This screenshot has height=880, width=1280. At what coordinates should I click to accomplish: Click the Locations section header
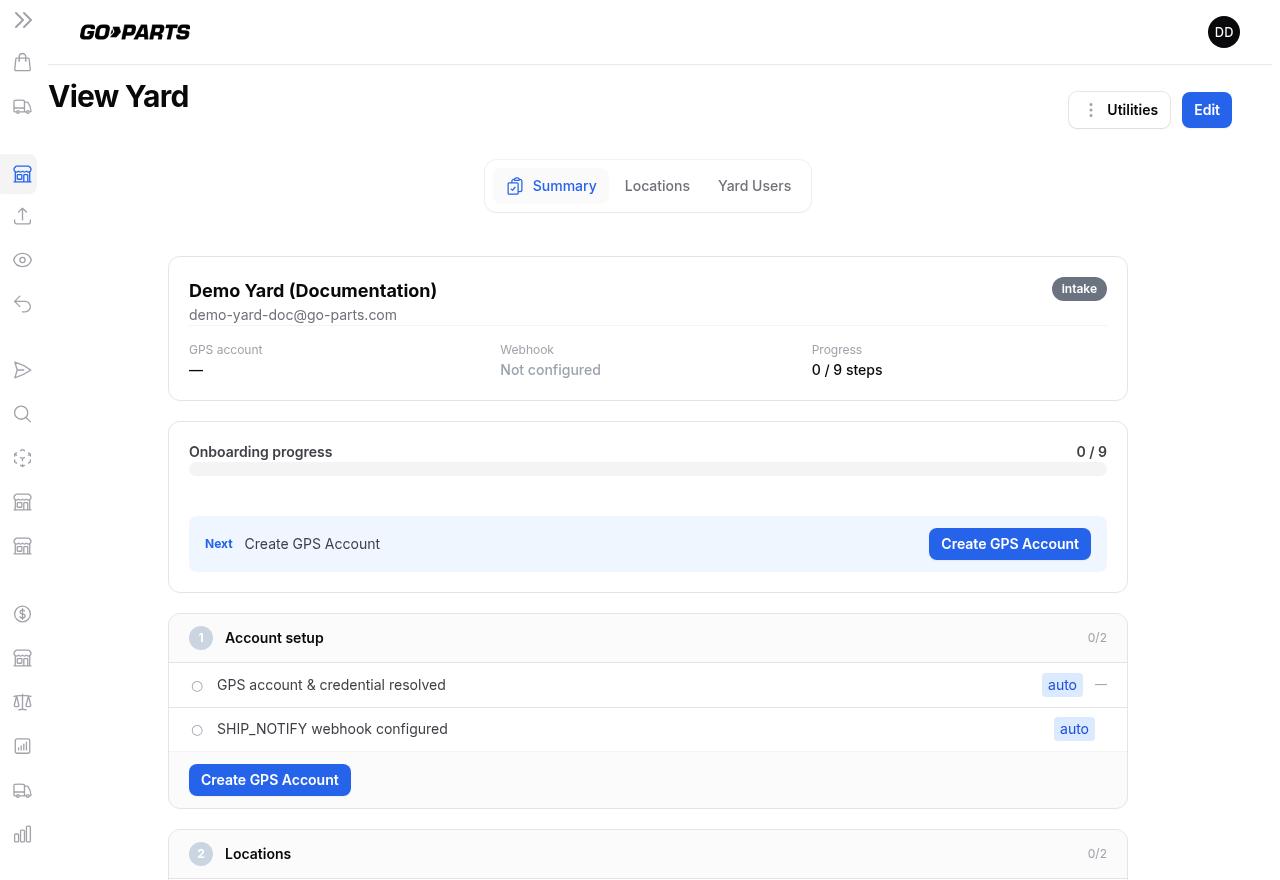pyautogui.click(x=648, y=854)
